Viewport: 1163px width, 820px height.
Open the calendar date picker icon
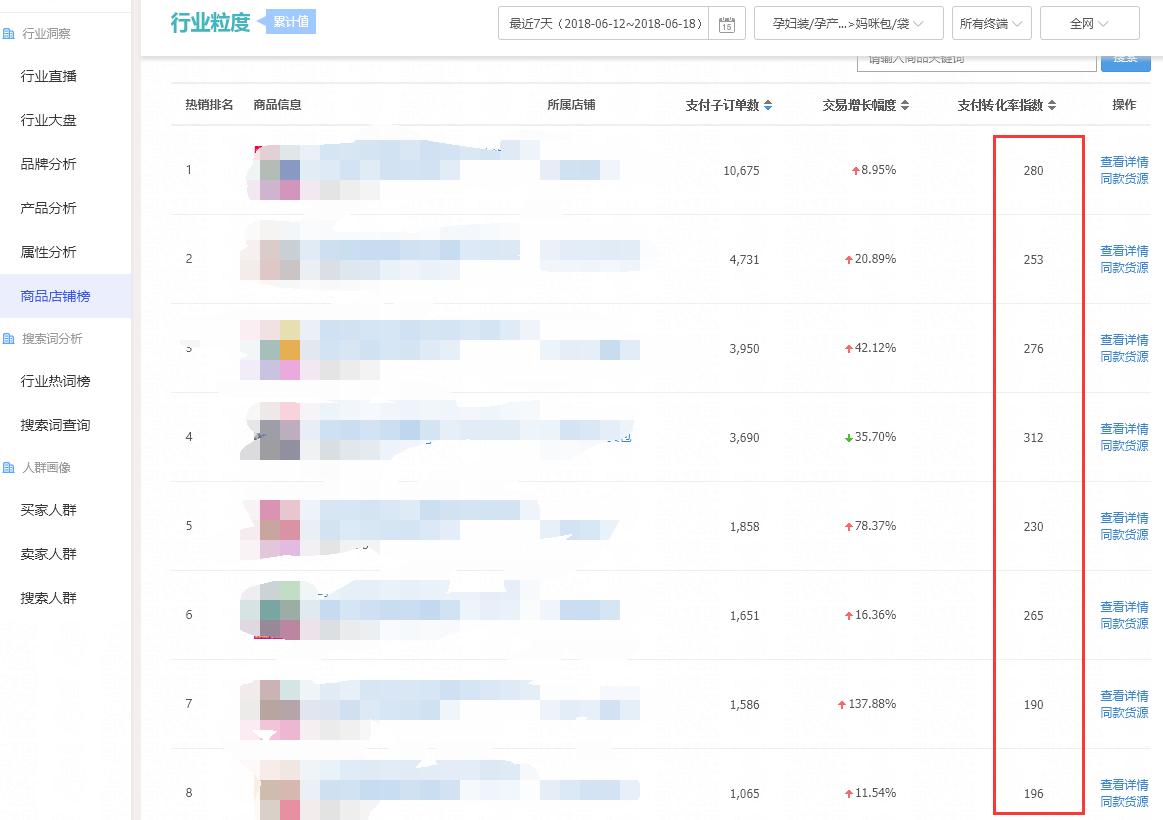(727, 24)
